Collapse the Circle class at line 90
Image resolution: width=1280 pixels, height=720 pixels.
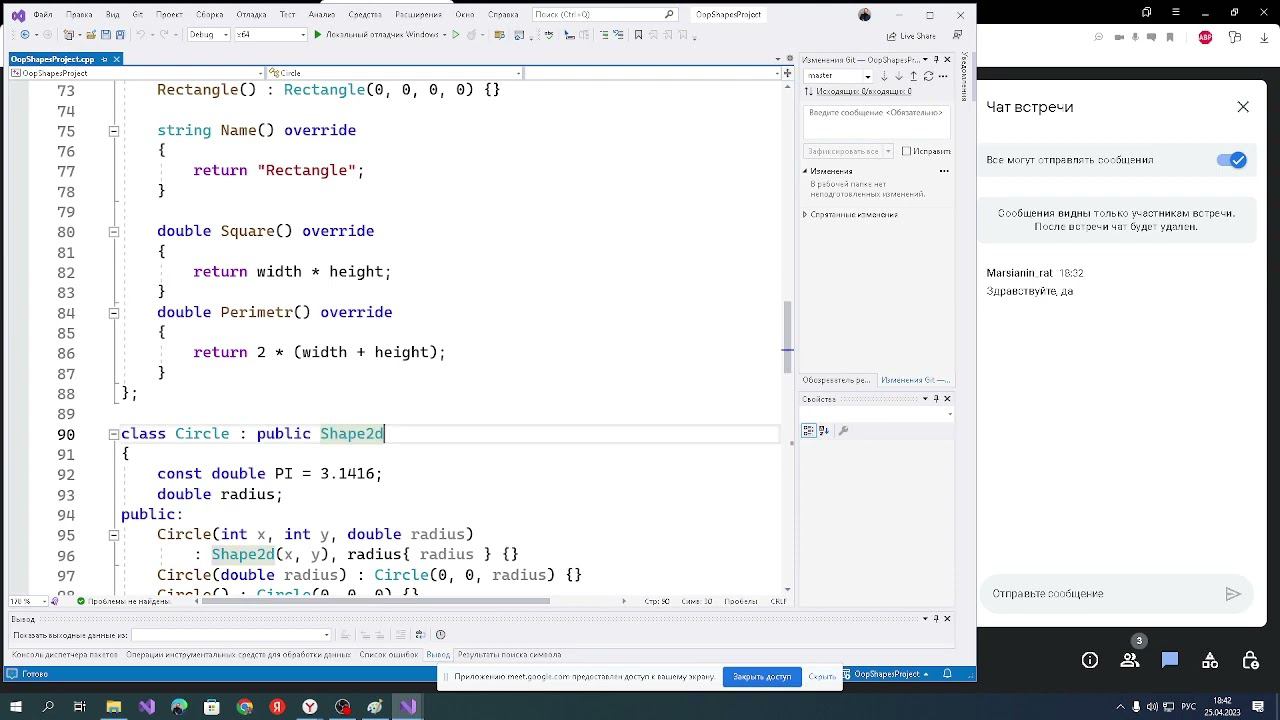(x=113, y=434)
